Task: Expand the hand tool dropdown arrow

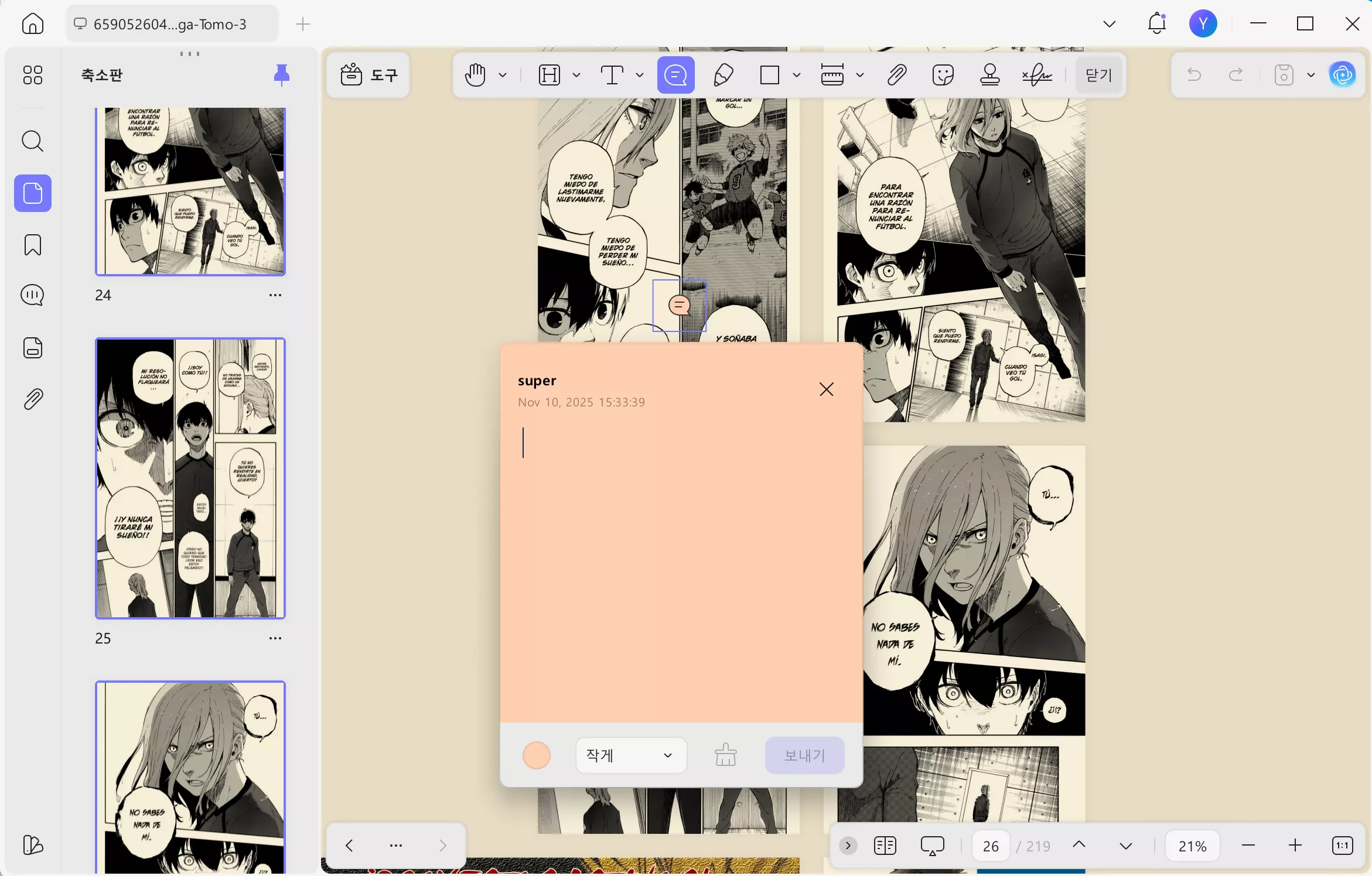Action: [x=503, y=75]
